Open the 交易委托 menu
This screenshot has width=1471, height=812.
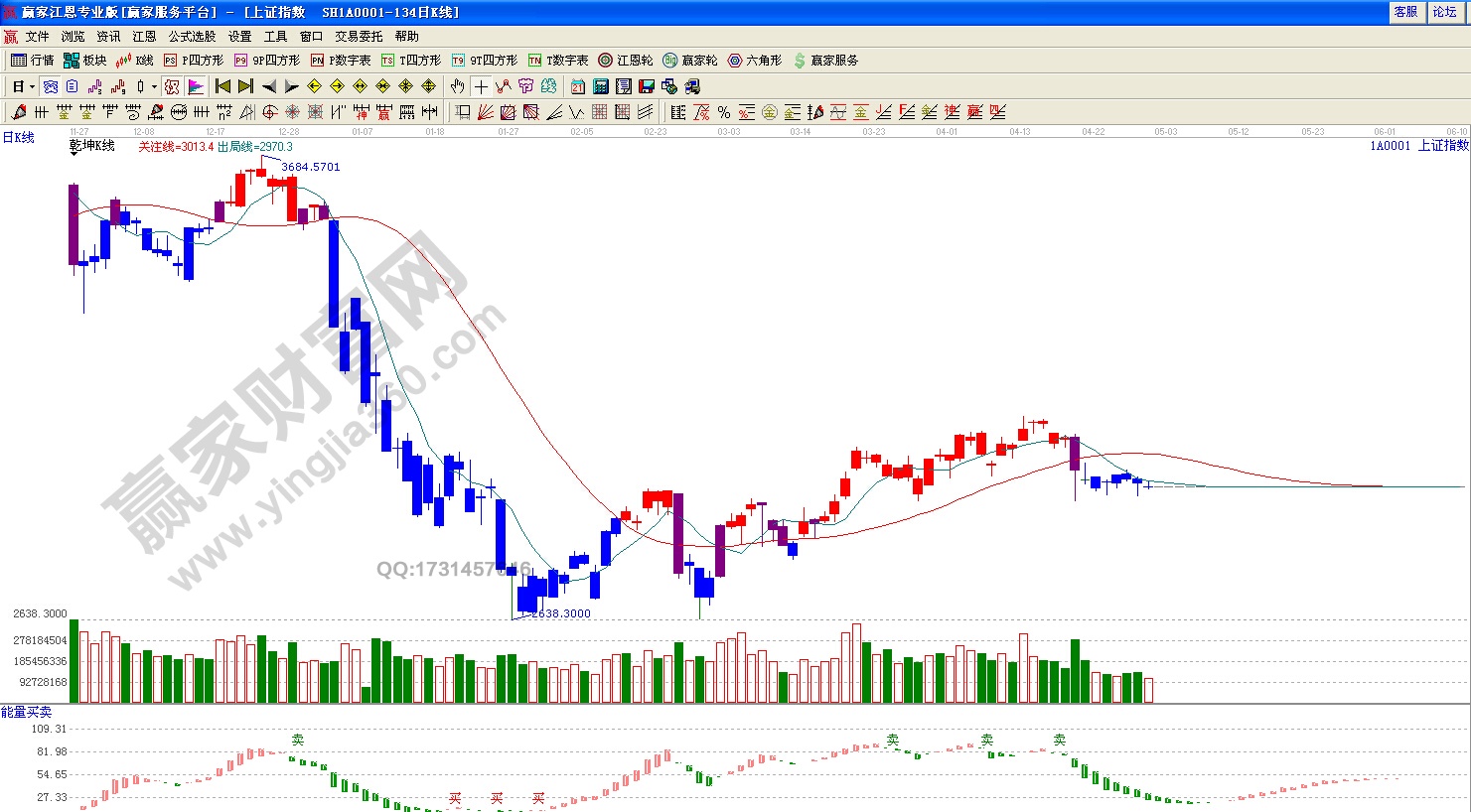(x=358, y=37)
